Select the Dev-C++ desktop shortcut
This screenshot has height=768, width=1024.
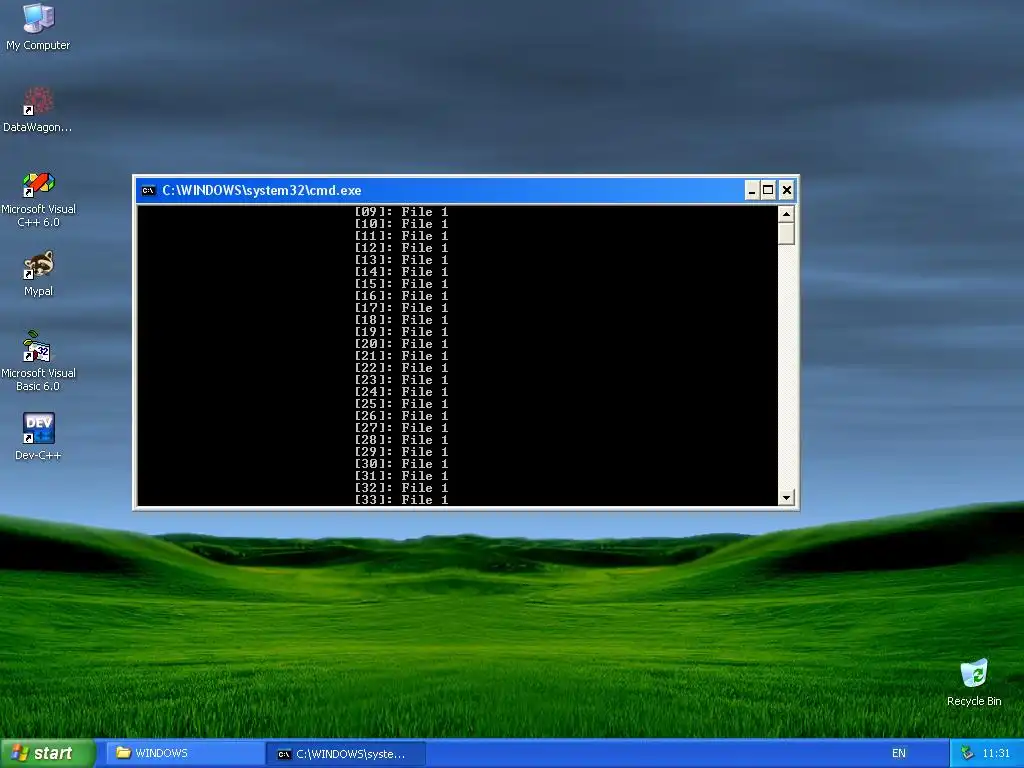tap(39, 437)
